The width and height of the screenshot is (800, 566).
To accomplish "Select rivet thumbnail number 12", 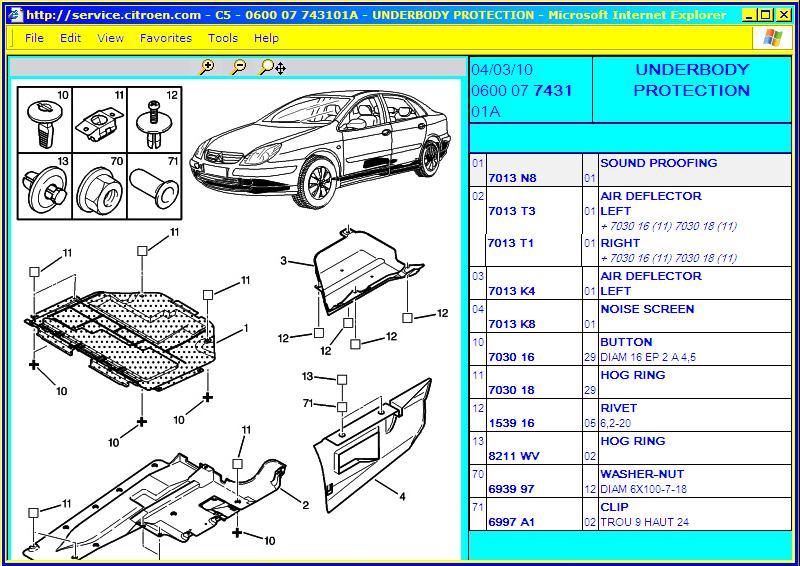I will click(155, 120).
